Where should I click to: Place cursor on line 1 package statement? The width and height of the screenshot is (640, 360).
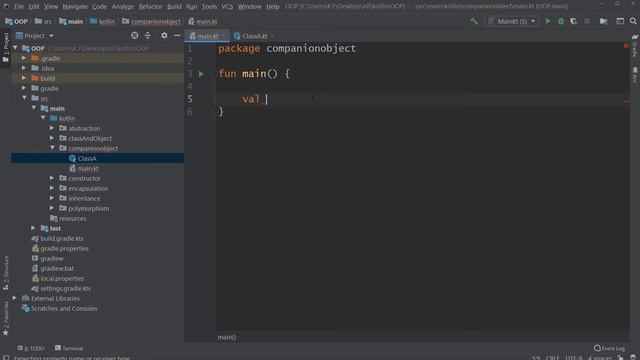click(x=287, y=48)
